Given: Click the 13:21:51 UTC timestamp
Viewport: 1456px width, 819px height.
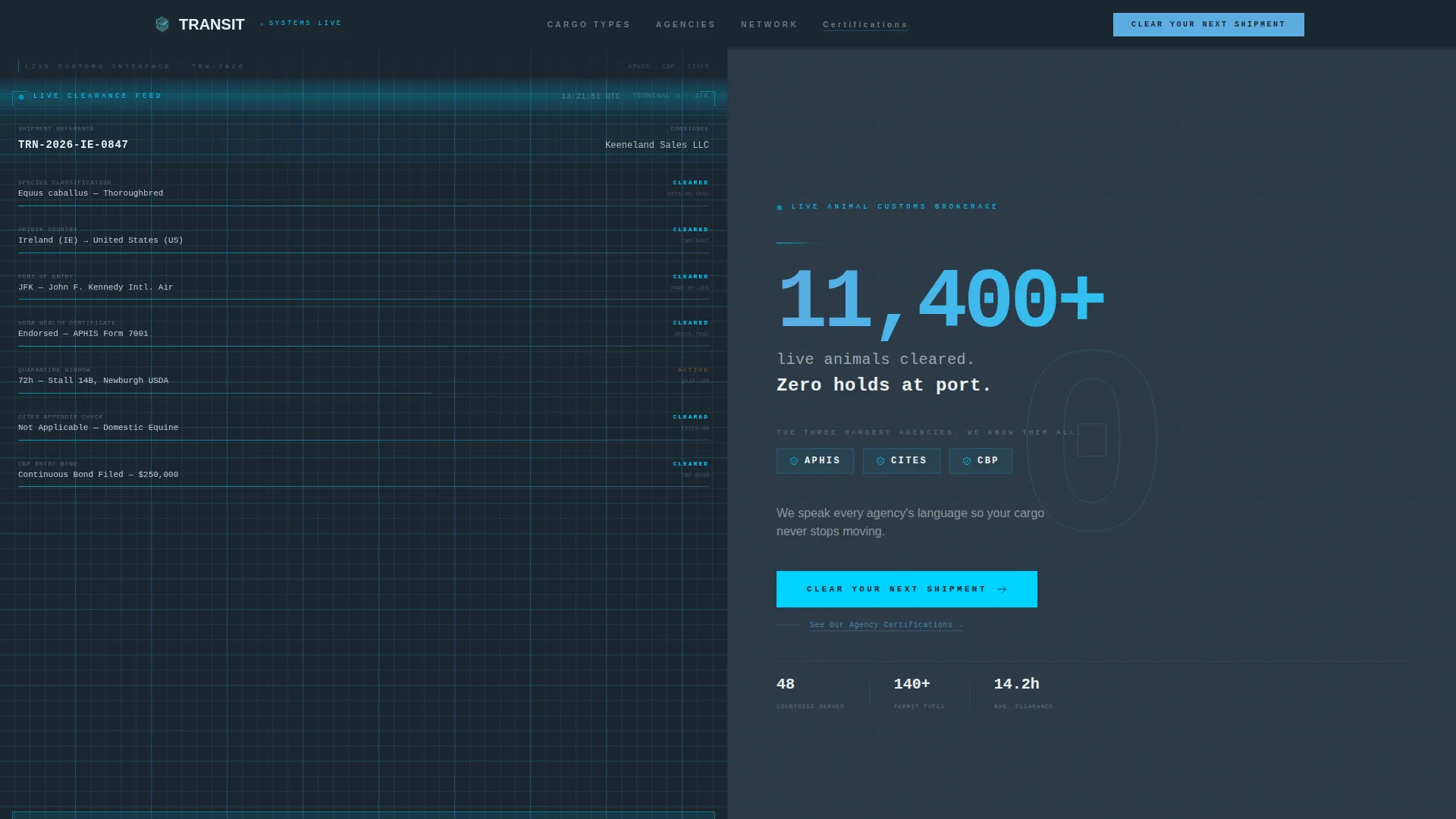Looking at the screenshot, I should (x=591, y=96).
